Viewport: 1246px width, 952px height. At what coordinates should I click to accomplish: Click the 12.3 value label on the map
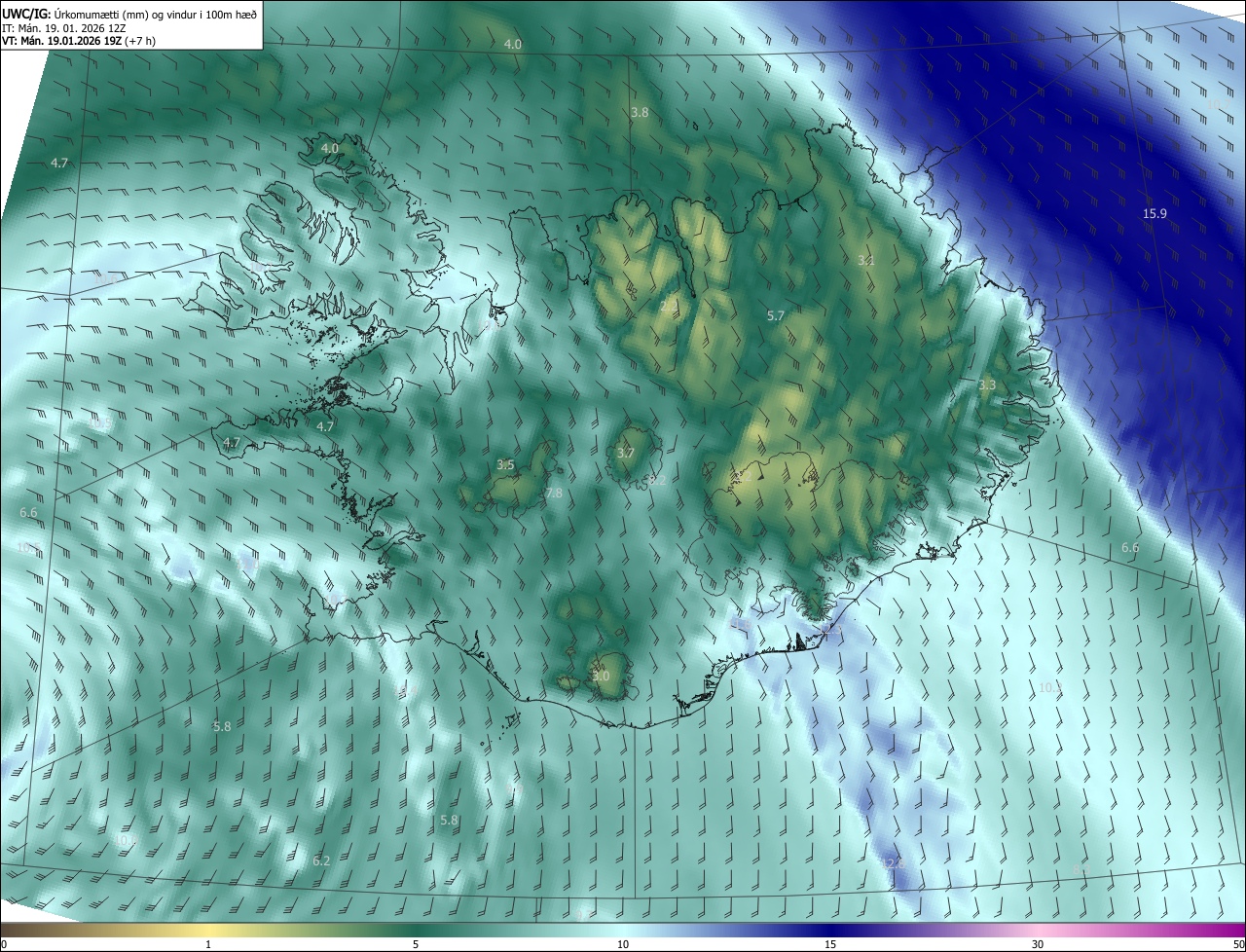tap(829, 631)
